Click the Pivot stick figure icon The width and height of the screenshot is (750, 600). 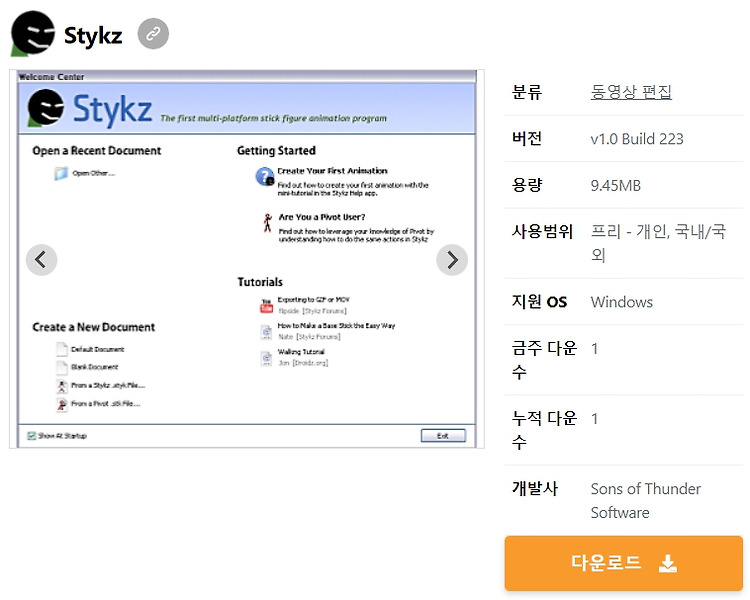[x=268, y=223]
